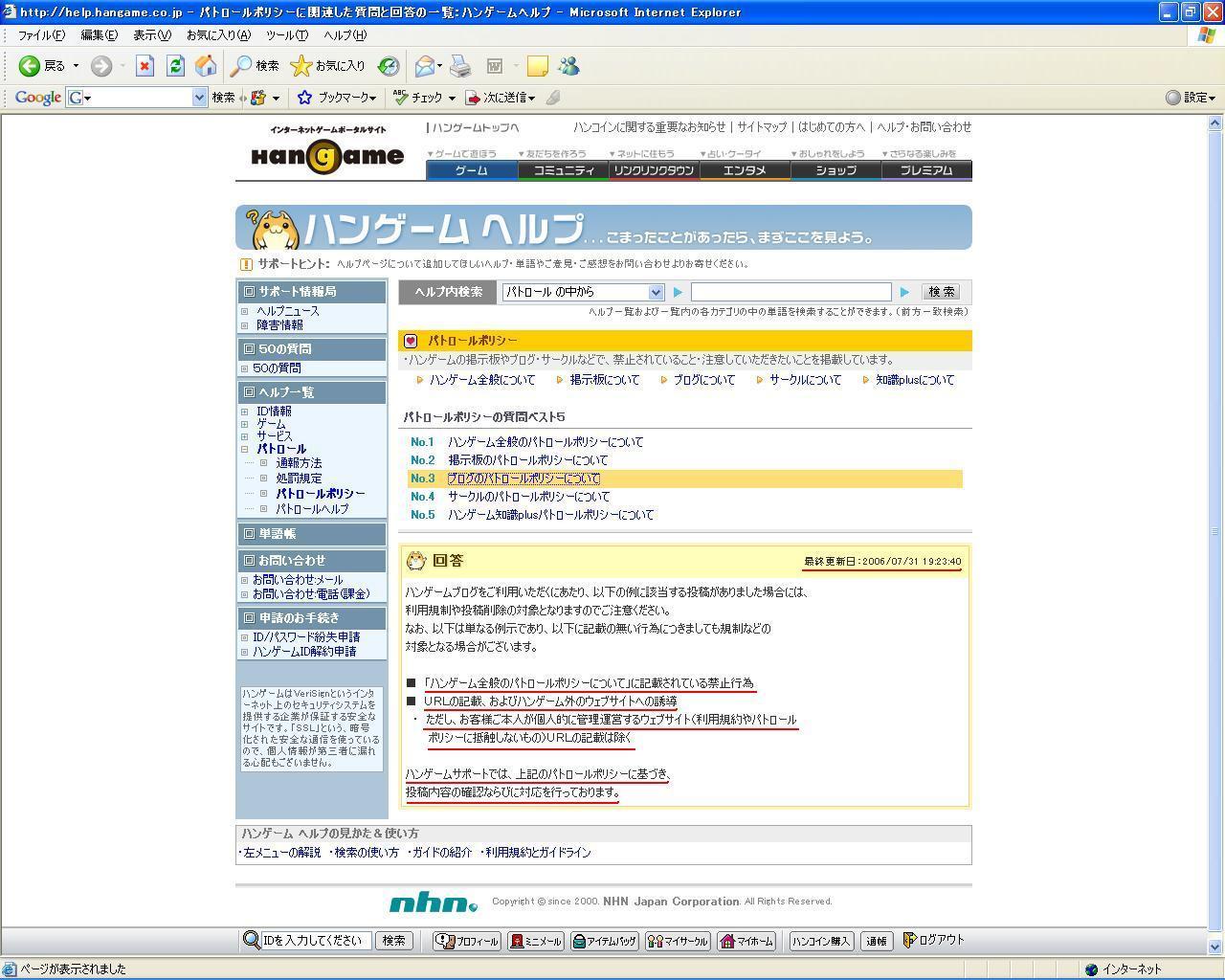Click the ハンコイン購入 button
1225x980 pixels.
point(821,941)
